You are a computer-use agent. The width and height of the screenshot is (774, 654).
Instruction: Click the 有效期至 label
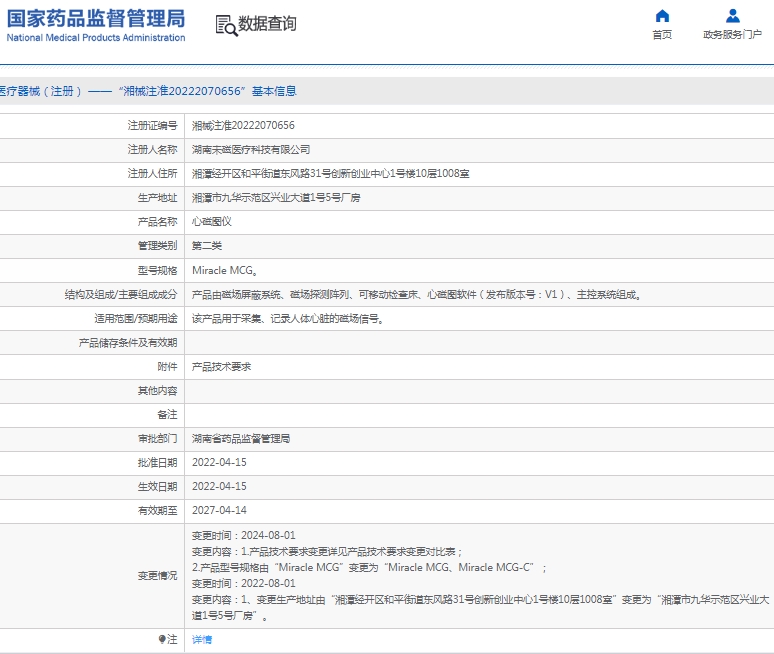pos(157,510)
